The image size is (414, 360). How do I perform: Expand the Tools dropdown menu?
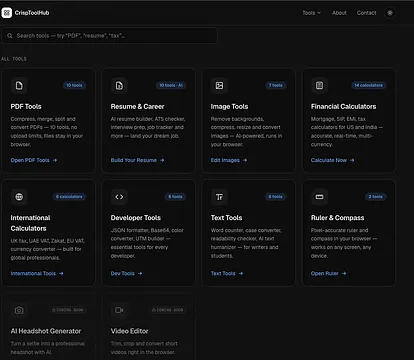pos(312,13)
